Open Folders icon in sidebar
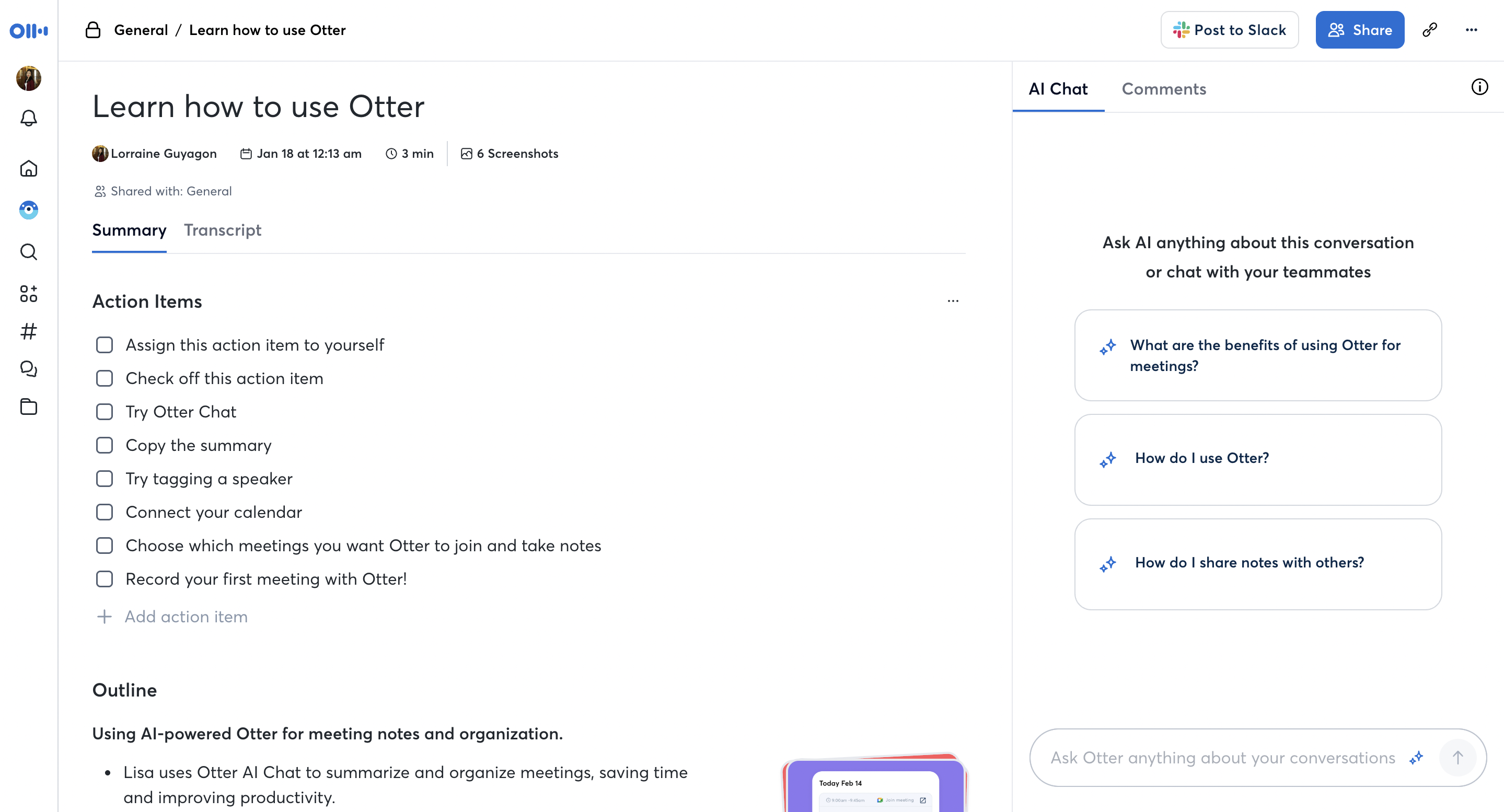1504x812 pixels. pos(29,407)
